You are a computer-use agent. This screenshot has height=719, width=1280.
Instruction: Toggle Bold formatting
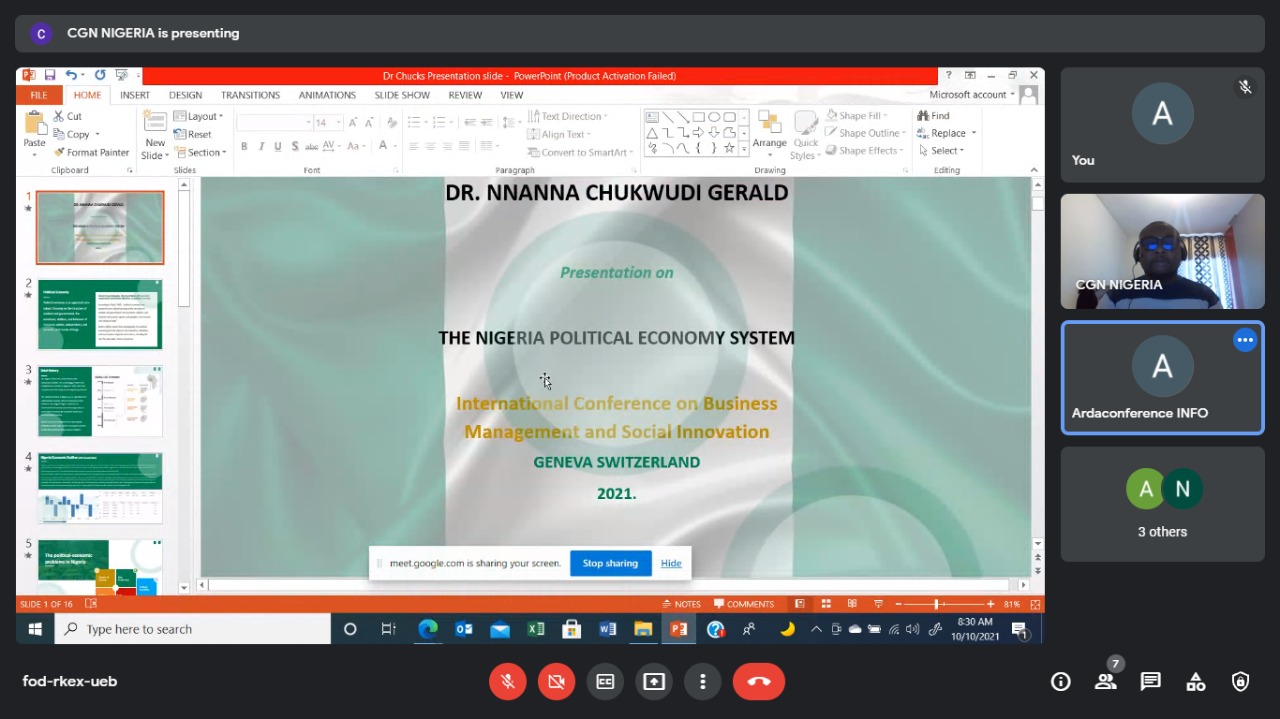tap(245, 146)
